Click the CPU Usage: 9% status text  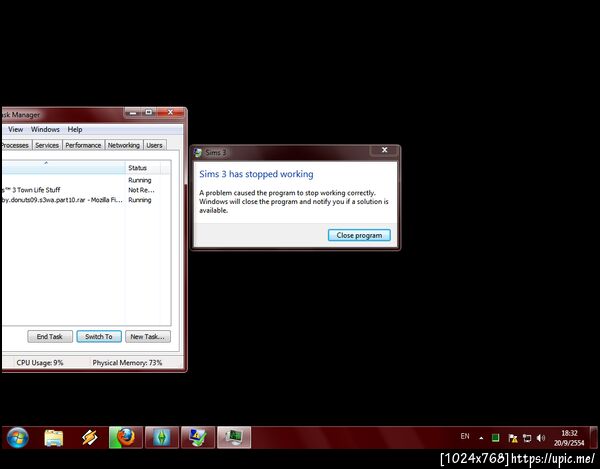coord(40,363)
